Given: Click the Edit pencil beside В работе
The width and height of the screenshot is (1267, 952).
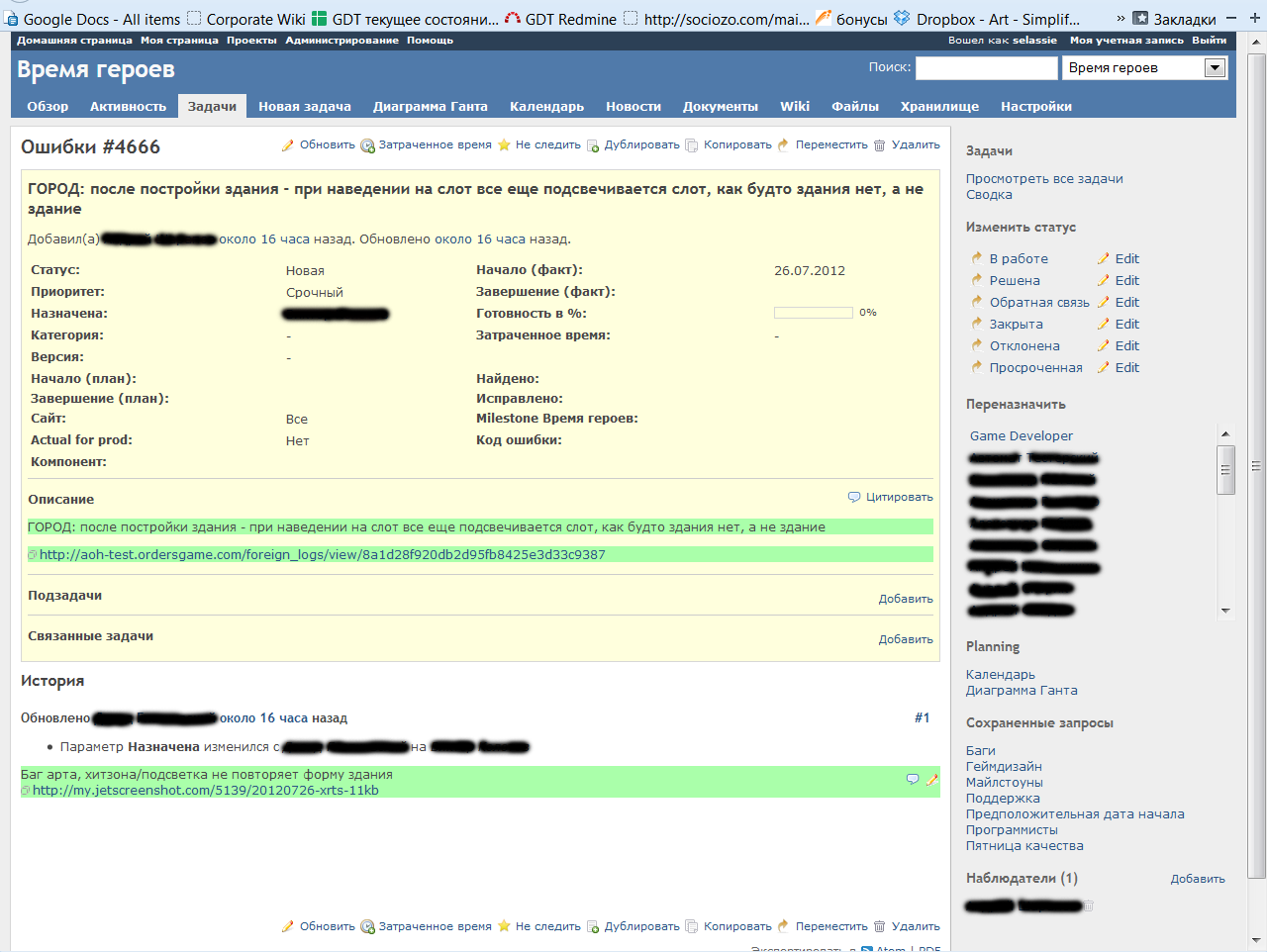Looking at the screenshot, I should [1104, 259].
